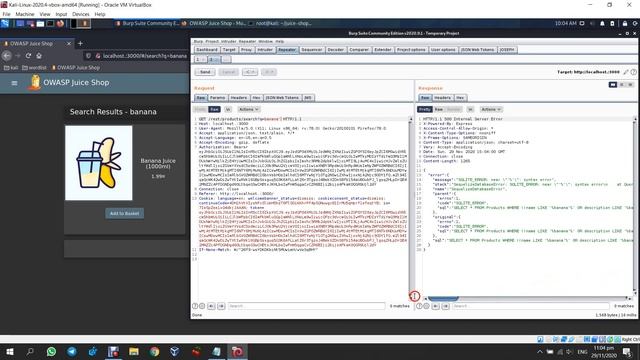Open response Headers tab
The width and height of the screenshot is (640, 360).
coord(442,98)
